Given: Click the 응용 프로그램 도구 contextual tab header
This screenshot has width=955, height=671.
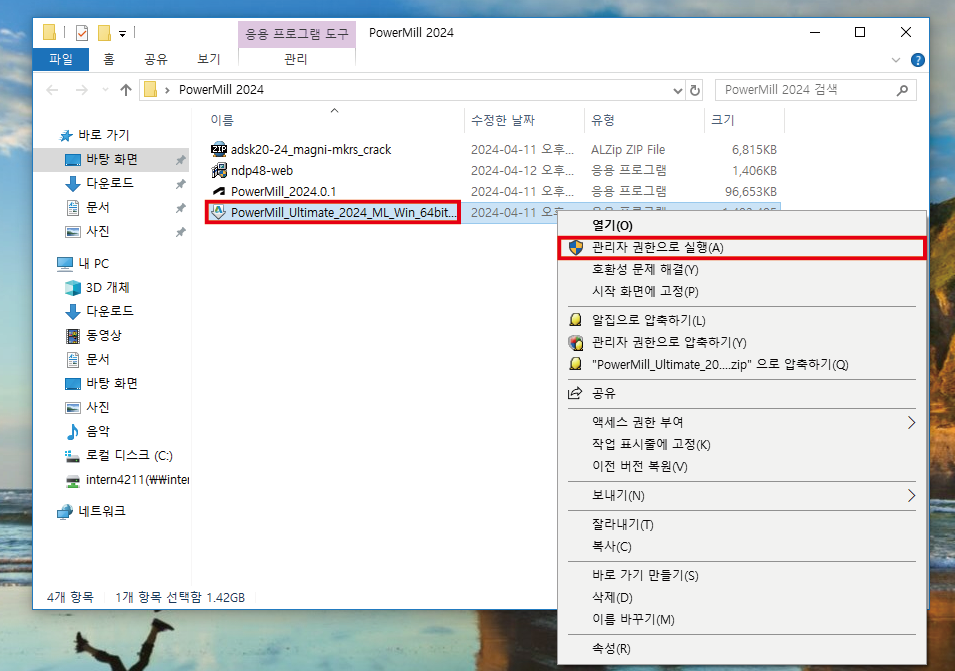Looking at the screenshot, I should [297, 34].
